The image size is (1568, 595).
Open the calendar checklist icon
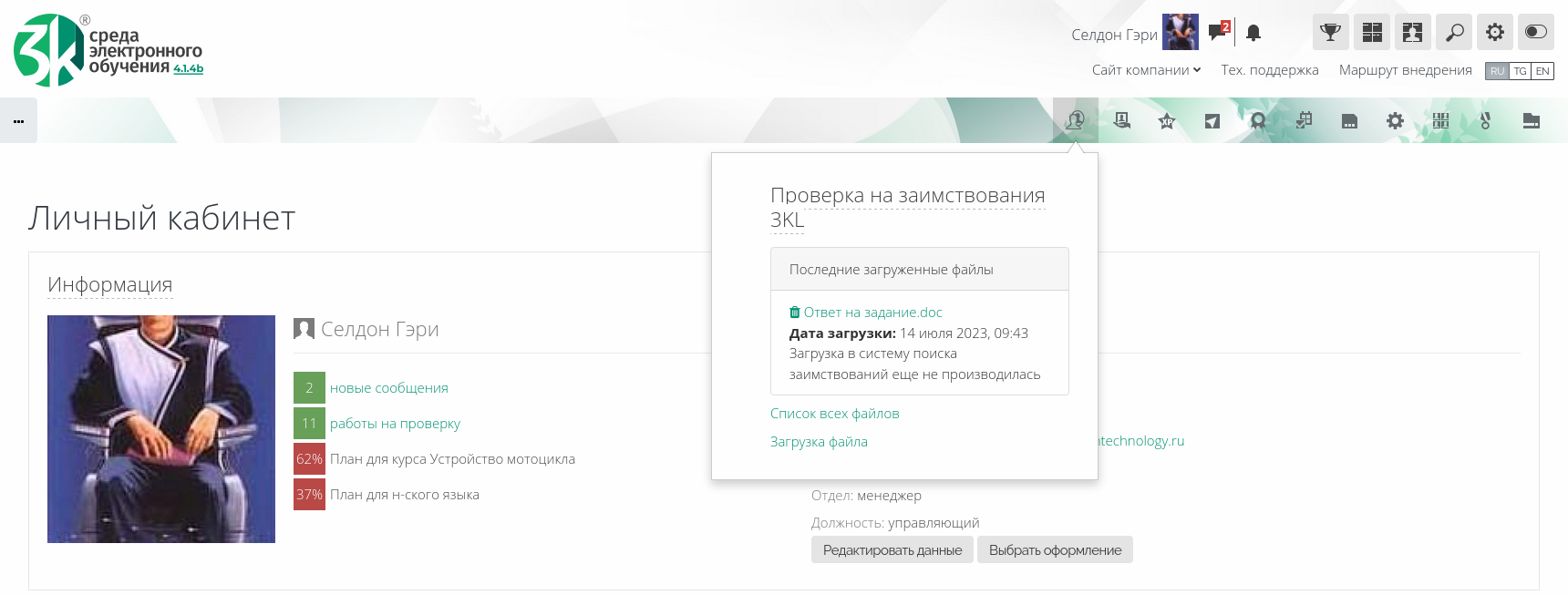click(x=1304, y=120)
